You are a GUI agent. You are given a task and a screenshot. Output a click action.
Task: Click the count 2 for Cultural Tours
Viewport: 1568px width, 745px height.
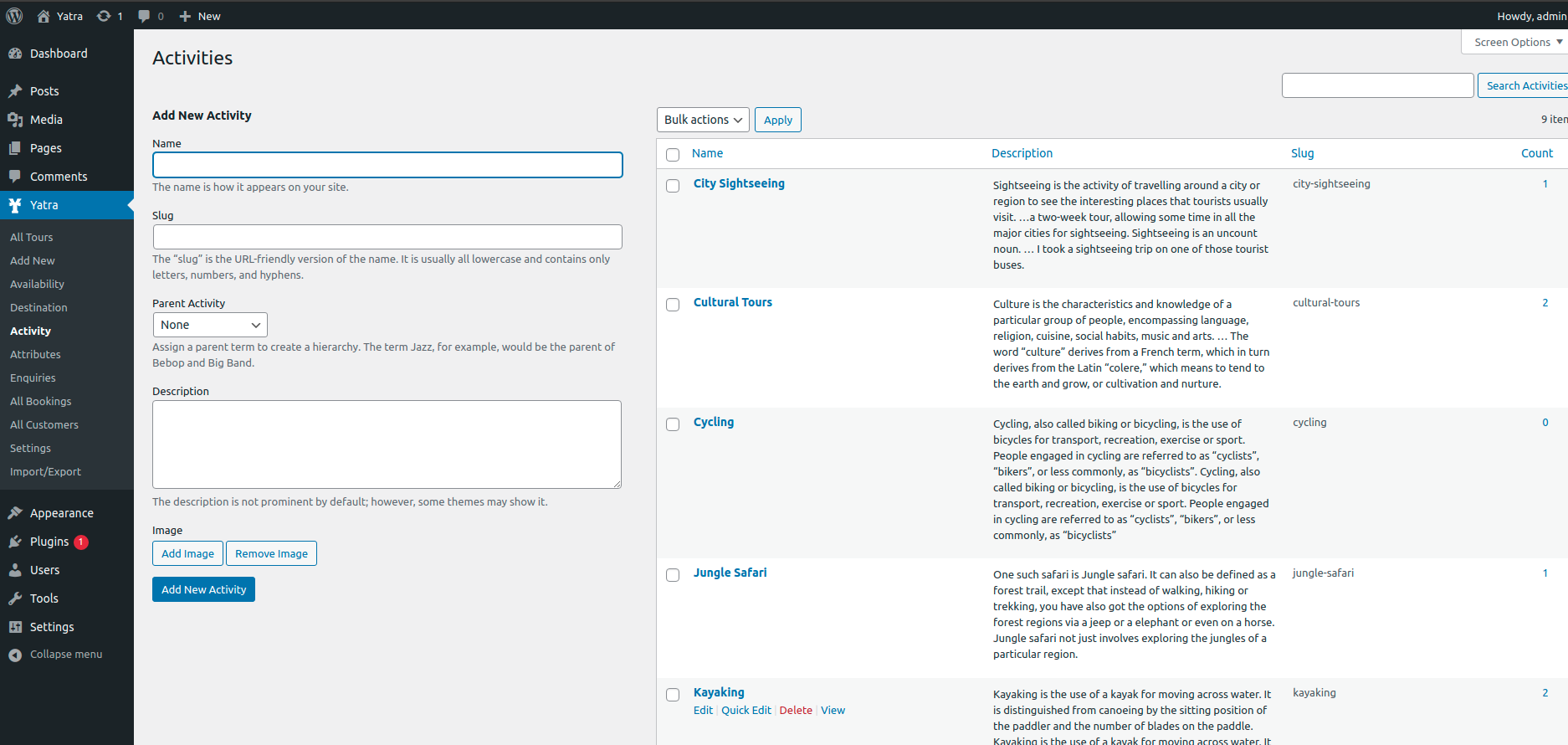point(1545,302)
